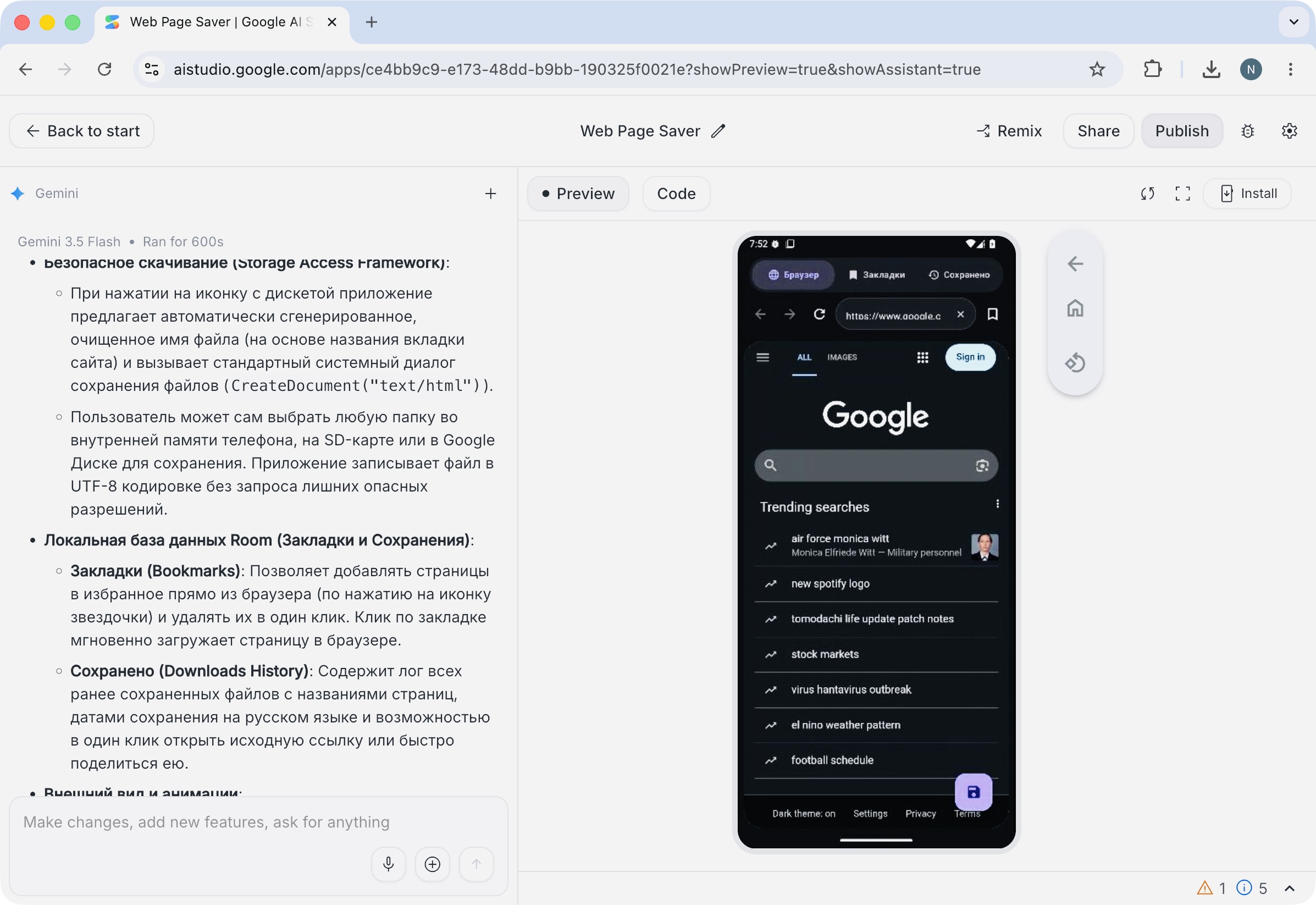Start voice input with microphone

pos(388,864)
